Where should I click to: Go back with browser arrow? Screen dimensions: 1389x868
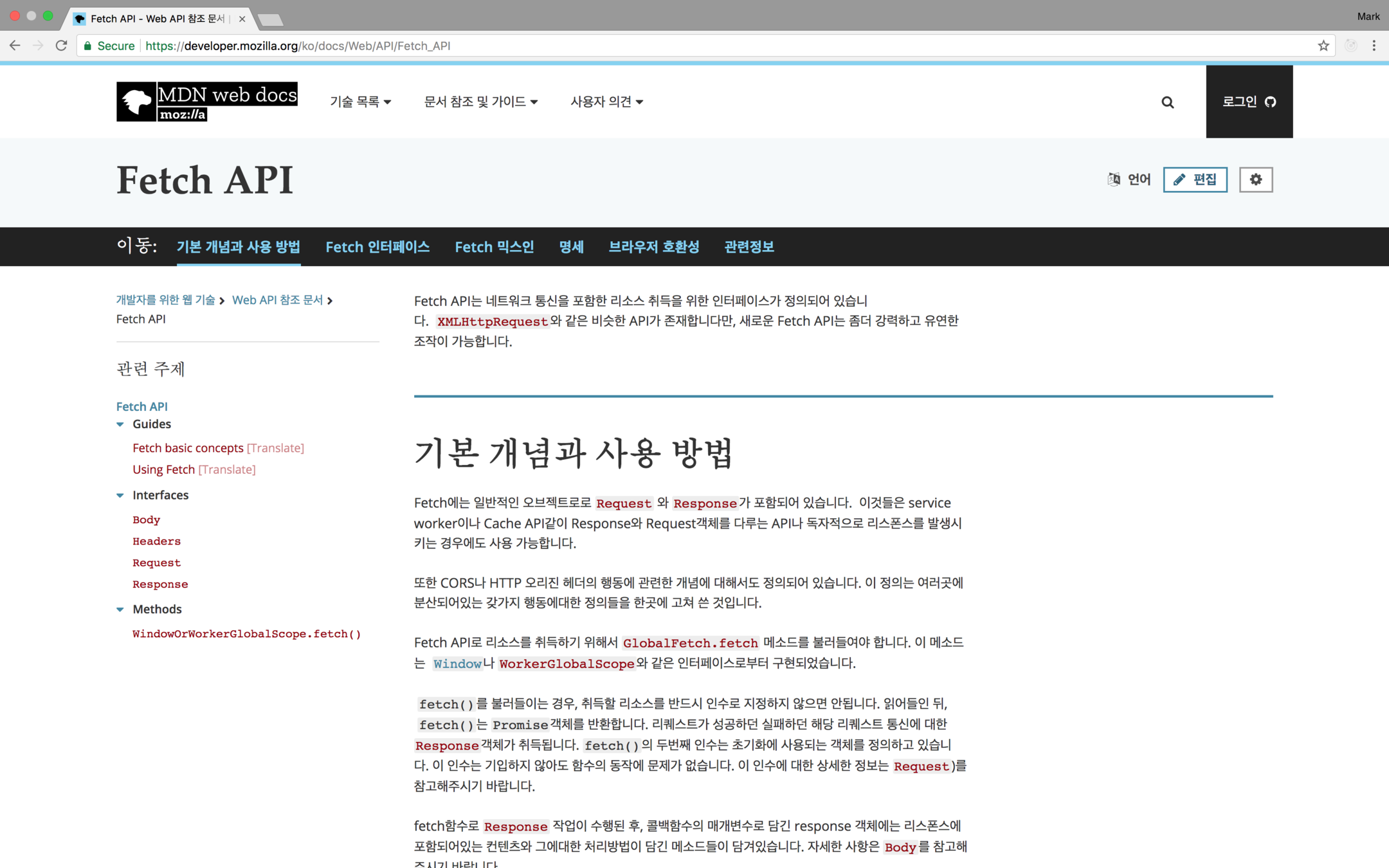(15, 46)
